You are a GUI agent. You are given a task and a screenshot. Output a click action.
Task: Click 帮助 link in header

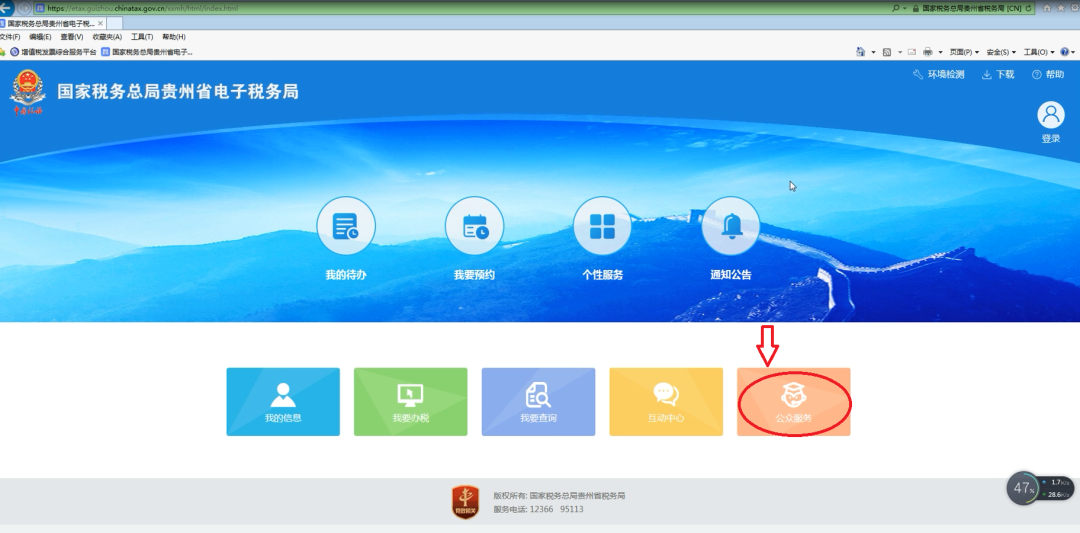[1048, 74]
